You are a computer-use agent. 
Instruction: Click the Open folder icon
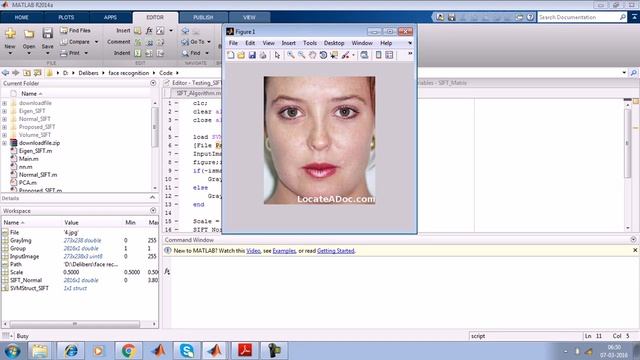pos(29,34)
